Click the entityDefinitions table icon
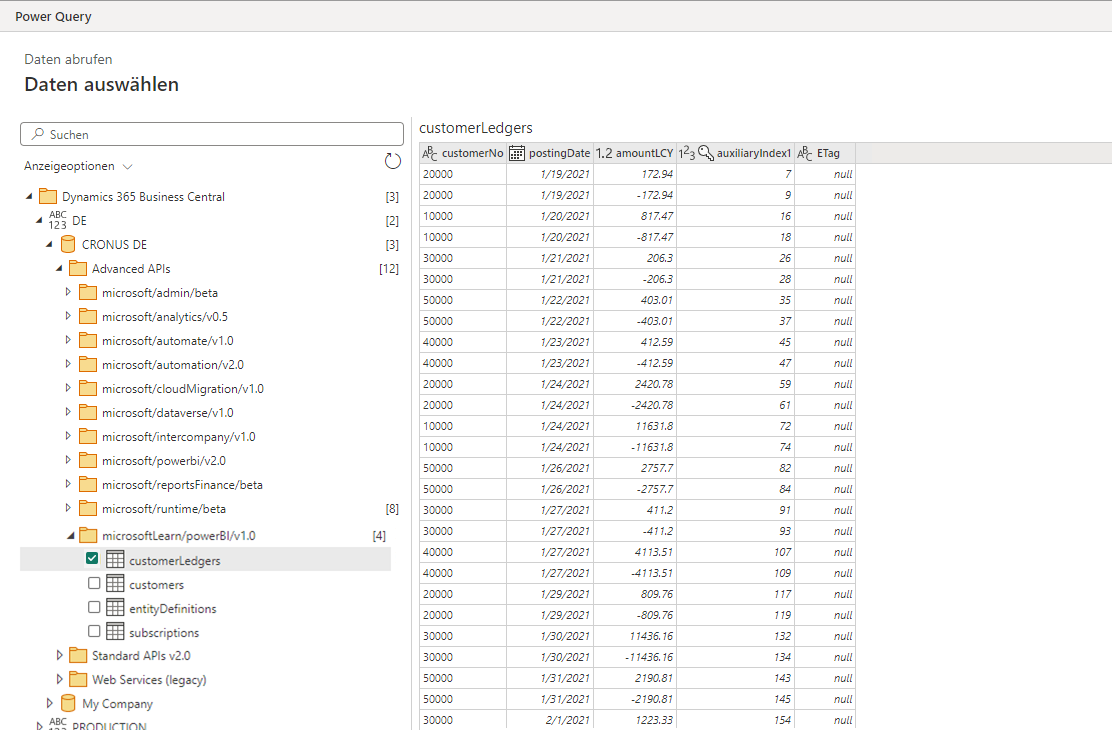 pyautogui.click(x=115, y=608)
